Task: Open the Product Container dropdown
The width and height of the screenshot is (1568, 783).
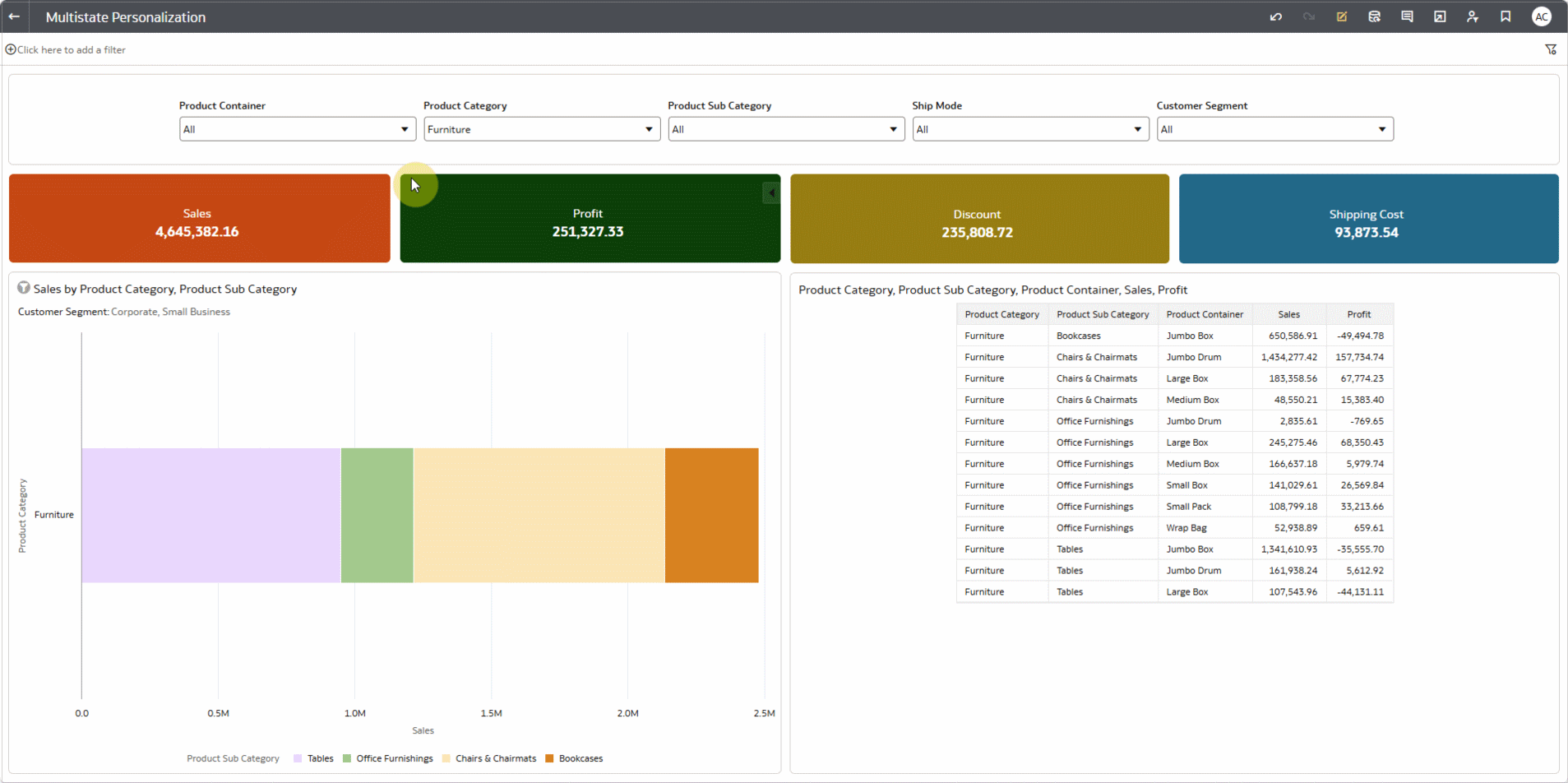Action: (296, 129)
